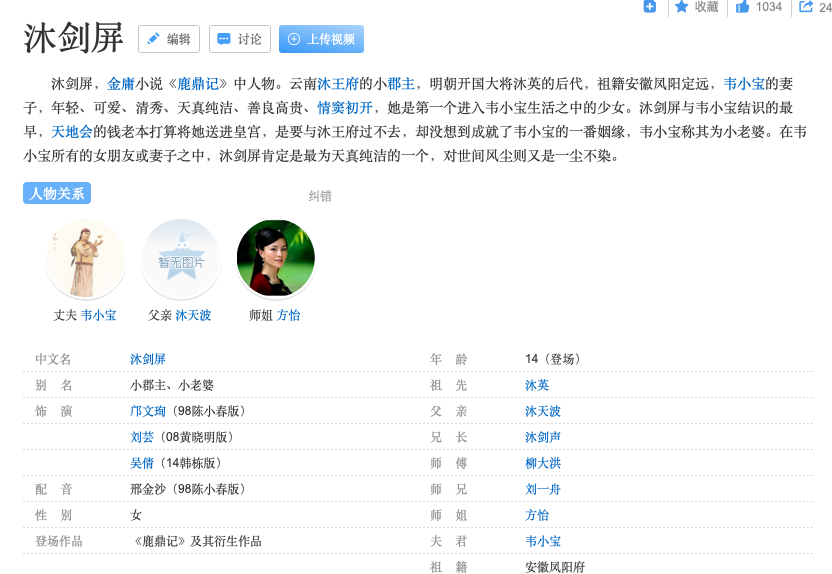Image resolution: width=832 pixels, height=574 pixels.
Task: Open the 郡主 link in the intro
Action: (401, 84)
